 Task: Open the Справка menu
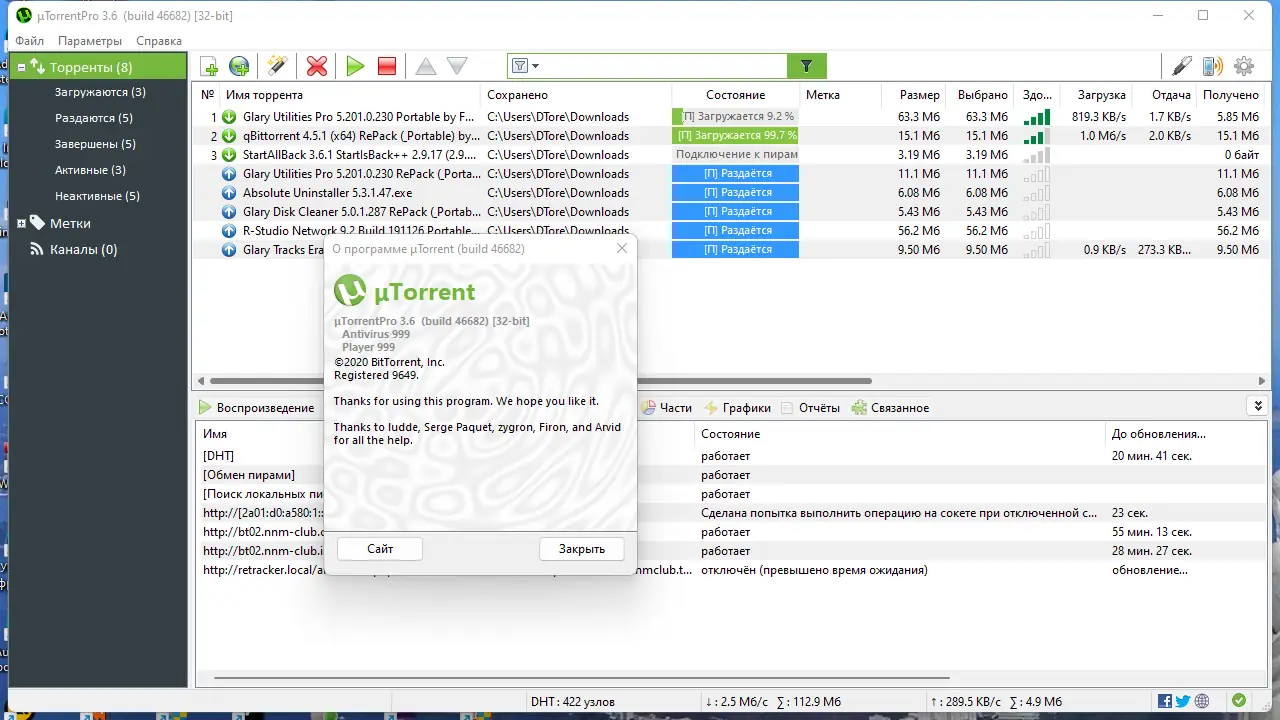point(159,41)
